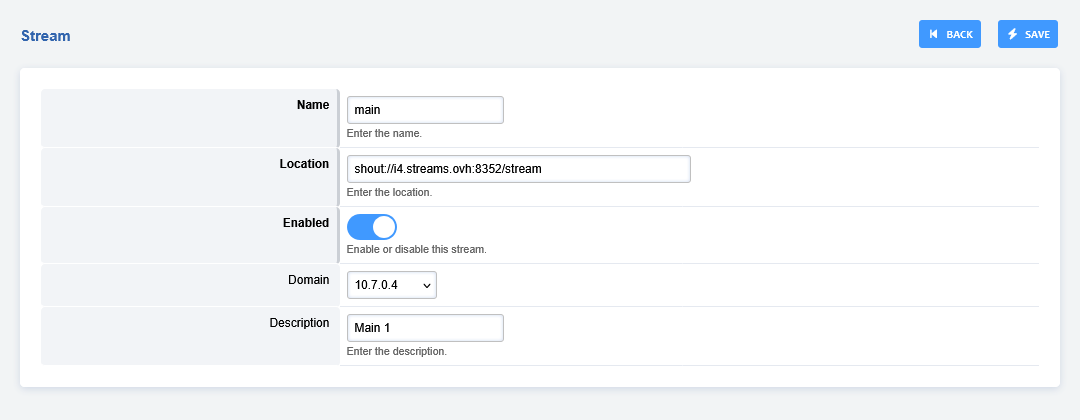
Task: Click the chevron arrow in Domain select
Action: [427, 286]
